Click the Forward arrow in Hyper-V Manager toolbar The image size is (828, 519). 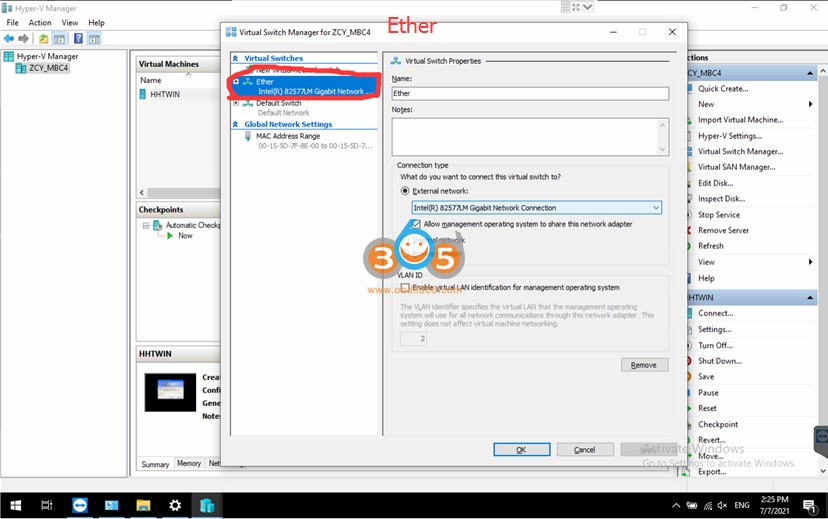[23, 39]
